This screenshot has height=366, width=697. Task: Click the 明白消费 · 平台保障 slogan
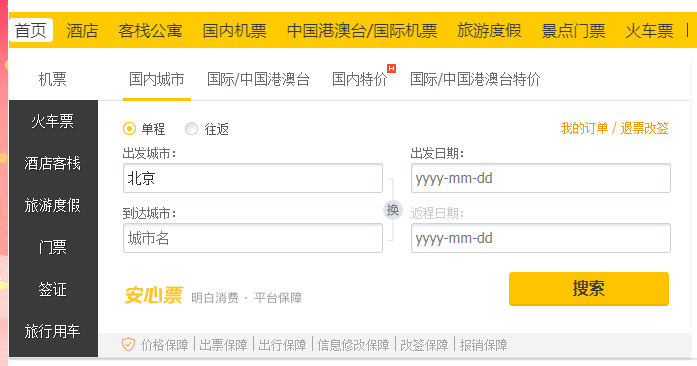(246, 298)
